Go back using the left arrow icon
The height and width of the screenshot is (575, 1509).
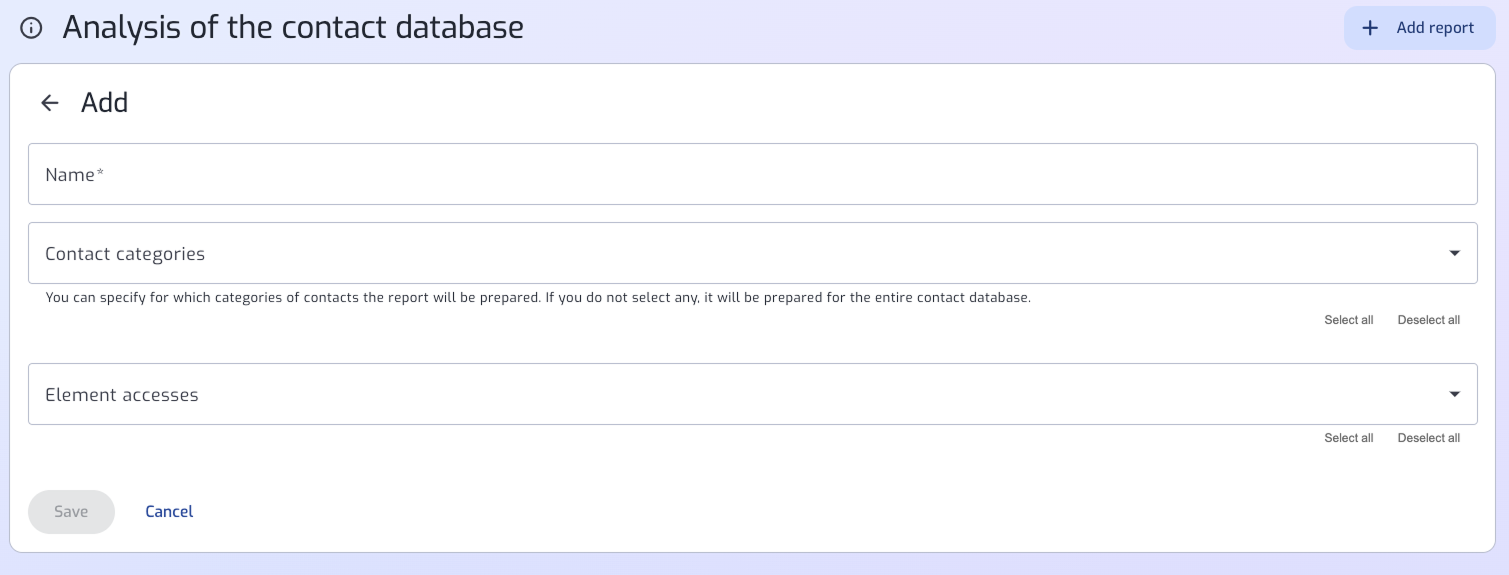49,103
